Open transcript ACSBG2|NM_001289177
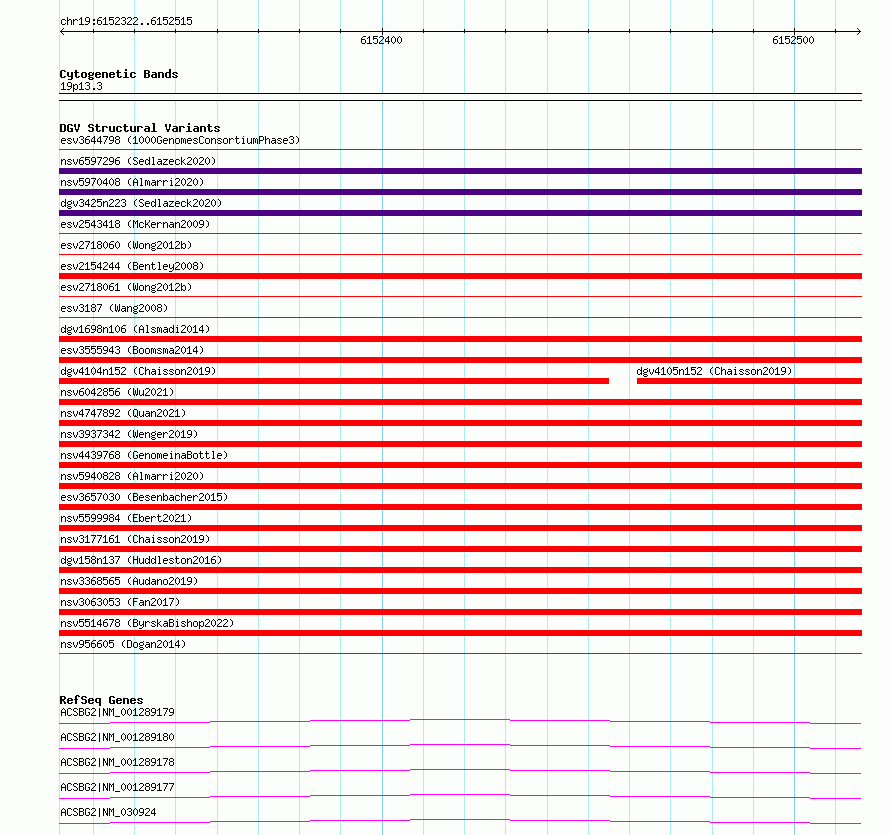The width and height of the screenshot is (890, 835). point(117,787)
